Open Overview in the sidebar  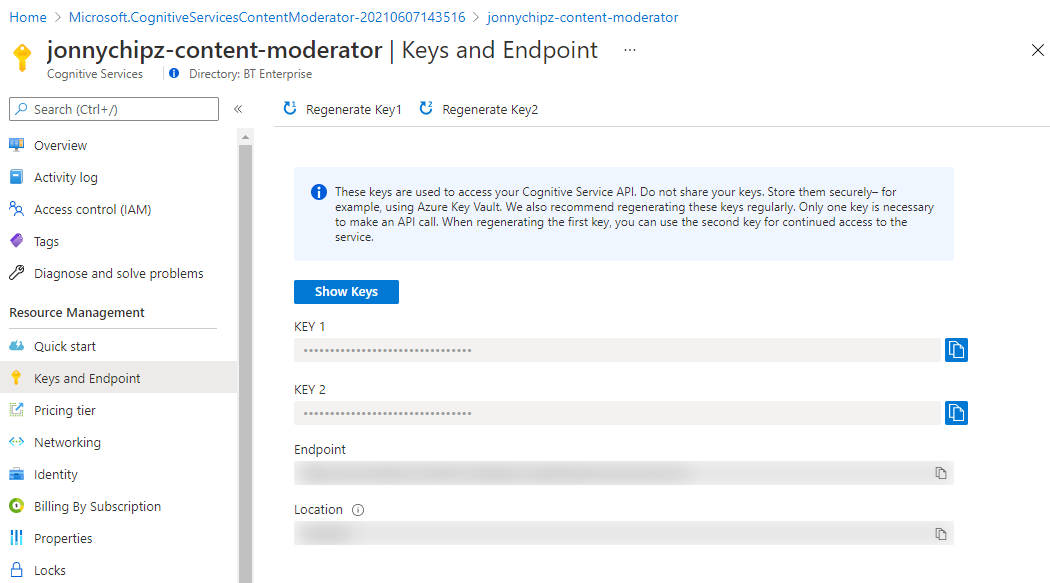coord(60,146)
